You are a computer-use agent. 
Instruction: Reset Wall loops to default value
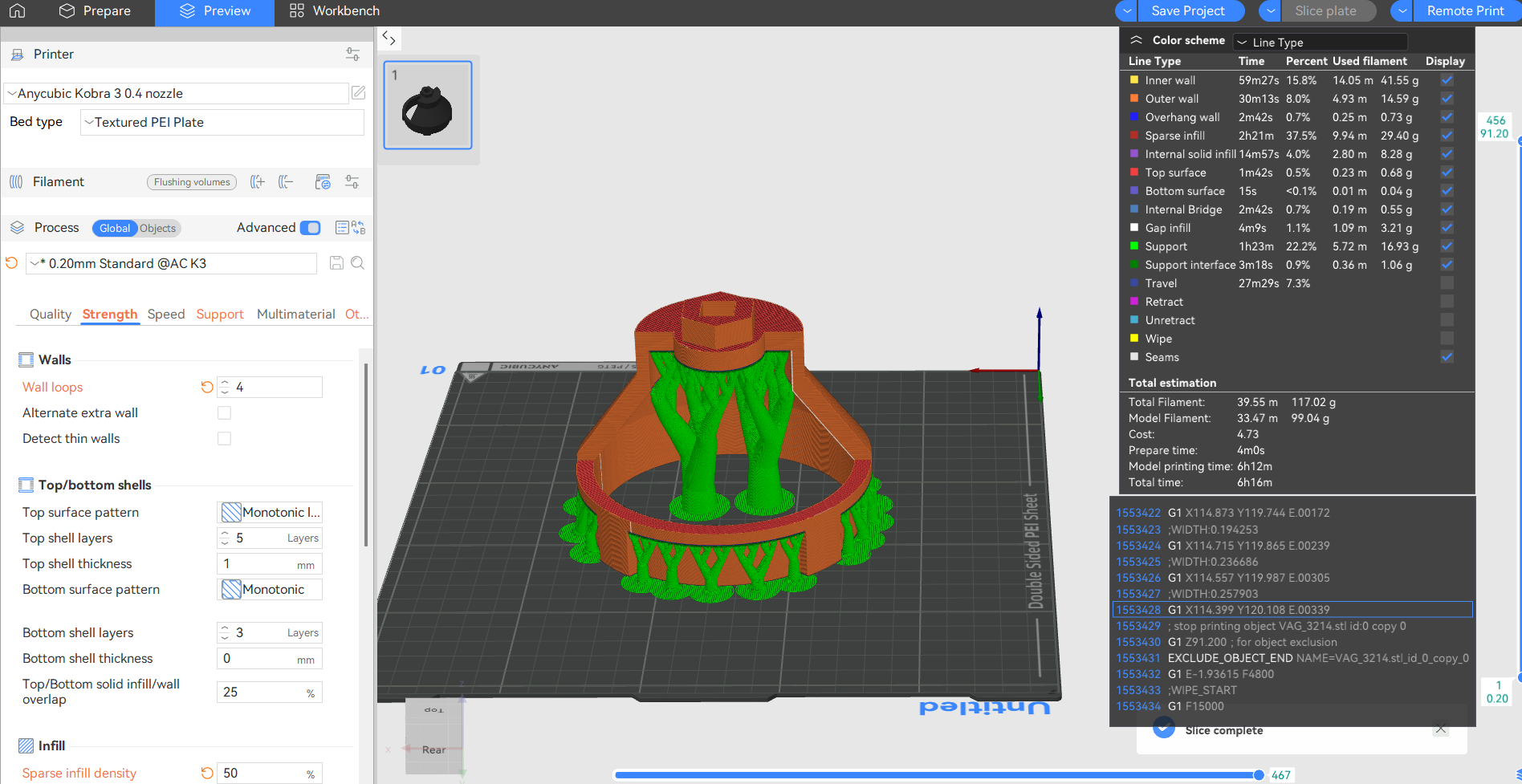coord(207,387)
